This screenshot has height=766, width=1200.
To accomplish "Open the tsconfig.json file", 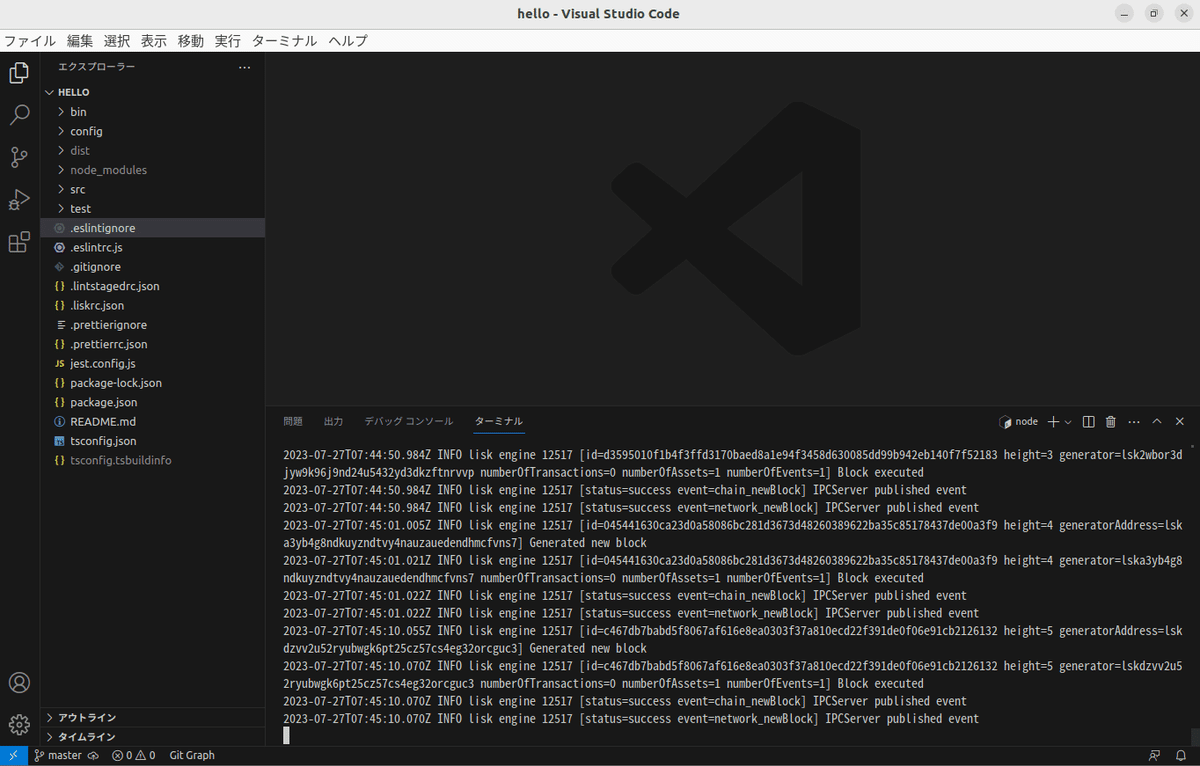I will 152,441.
